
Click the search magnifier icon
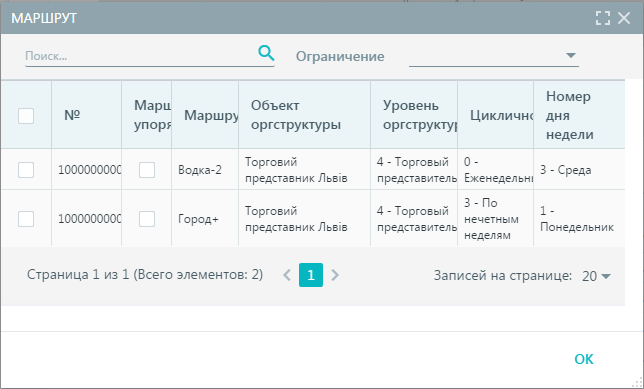click(x=266, y=53)
